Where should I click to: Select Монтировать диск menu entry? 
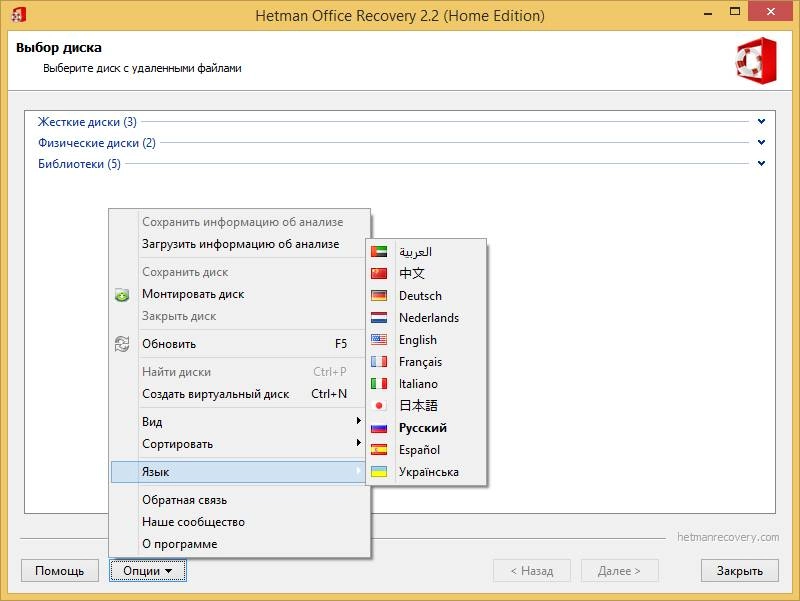click(x=238, y=294)
